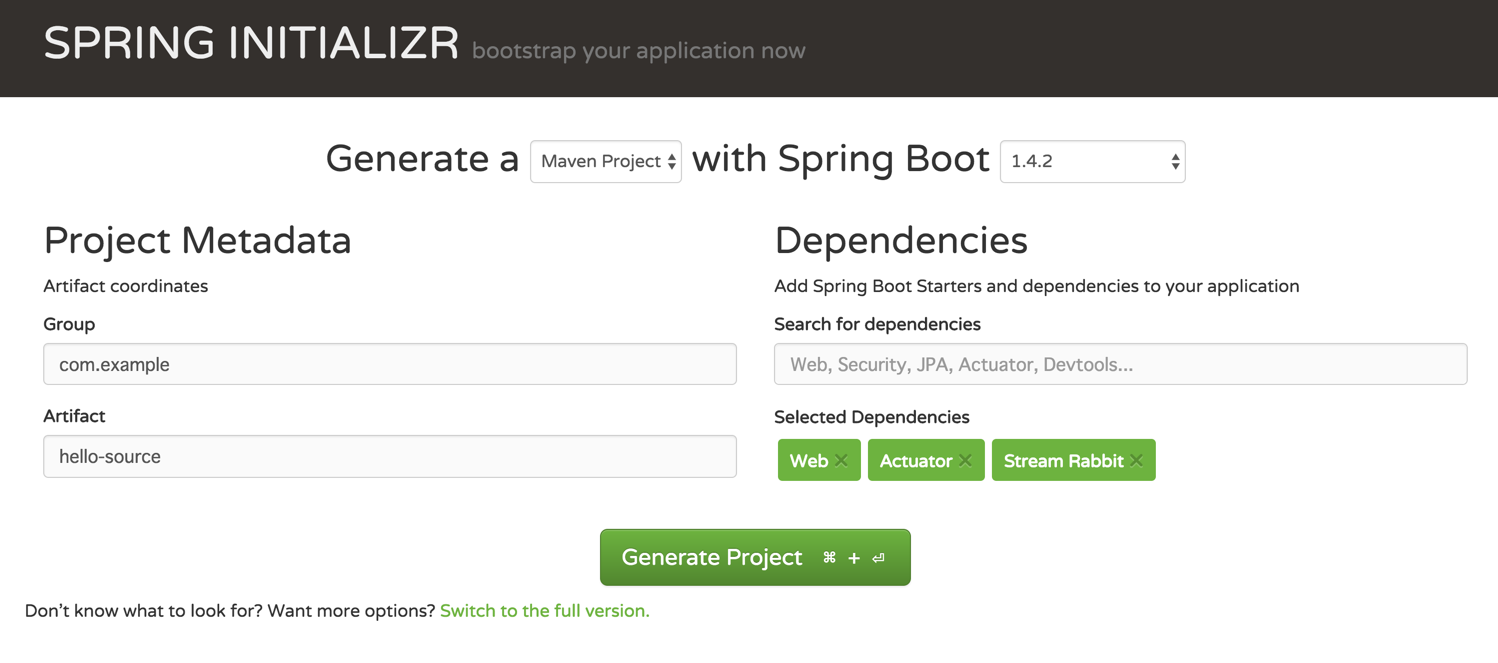1498x663 pixels.
Task: Open the Maven Project type dropdown
Action: click(x=606, y=162)
